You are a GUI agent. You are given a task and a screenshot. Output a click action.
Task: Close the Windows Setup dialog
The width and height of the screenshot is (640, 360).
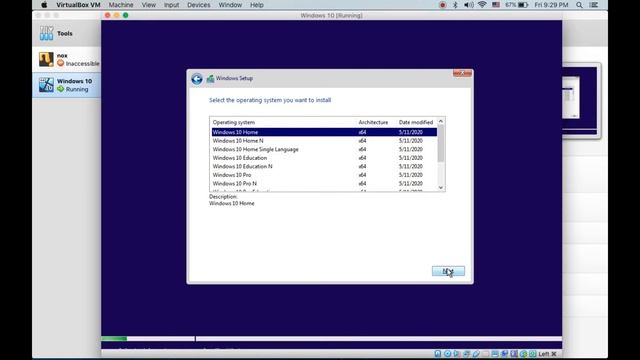pos(462,73)
